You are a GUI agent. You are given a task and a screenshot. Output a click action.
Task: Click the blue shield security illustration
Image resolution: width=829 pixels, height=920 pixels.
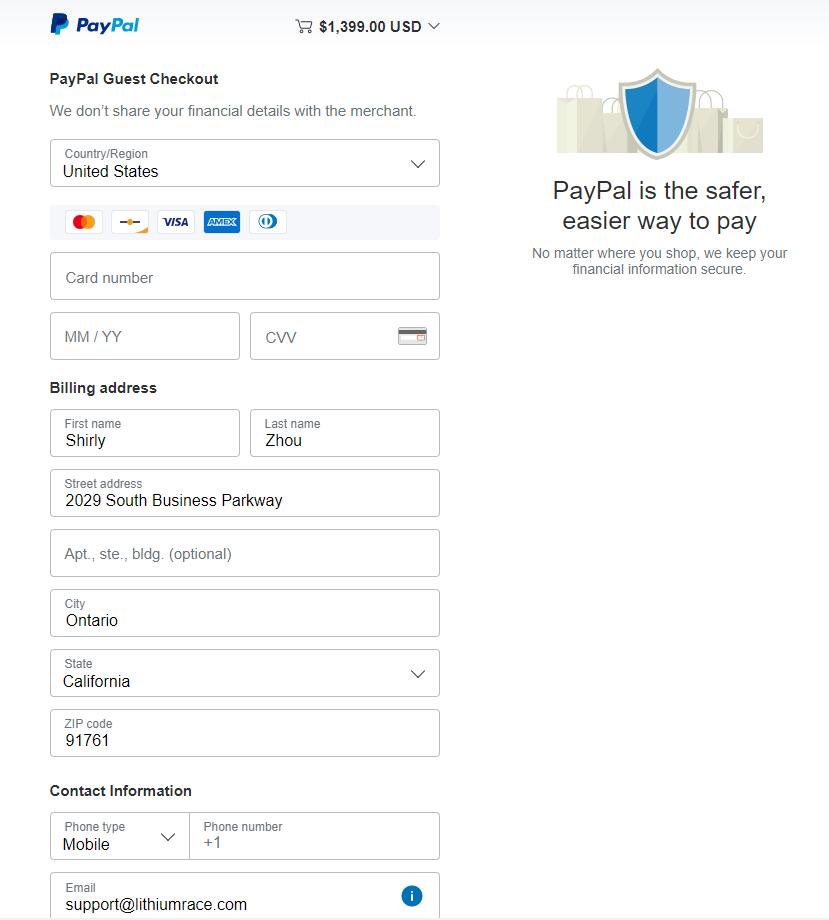coord(658,113)
